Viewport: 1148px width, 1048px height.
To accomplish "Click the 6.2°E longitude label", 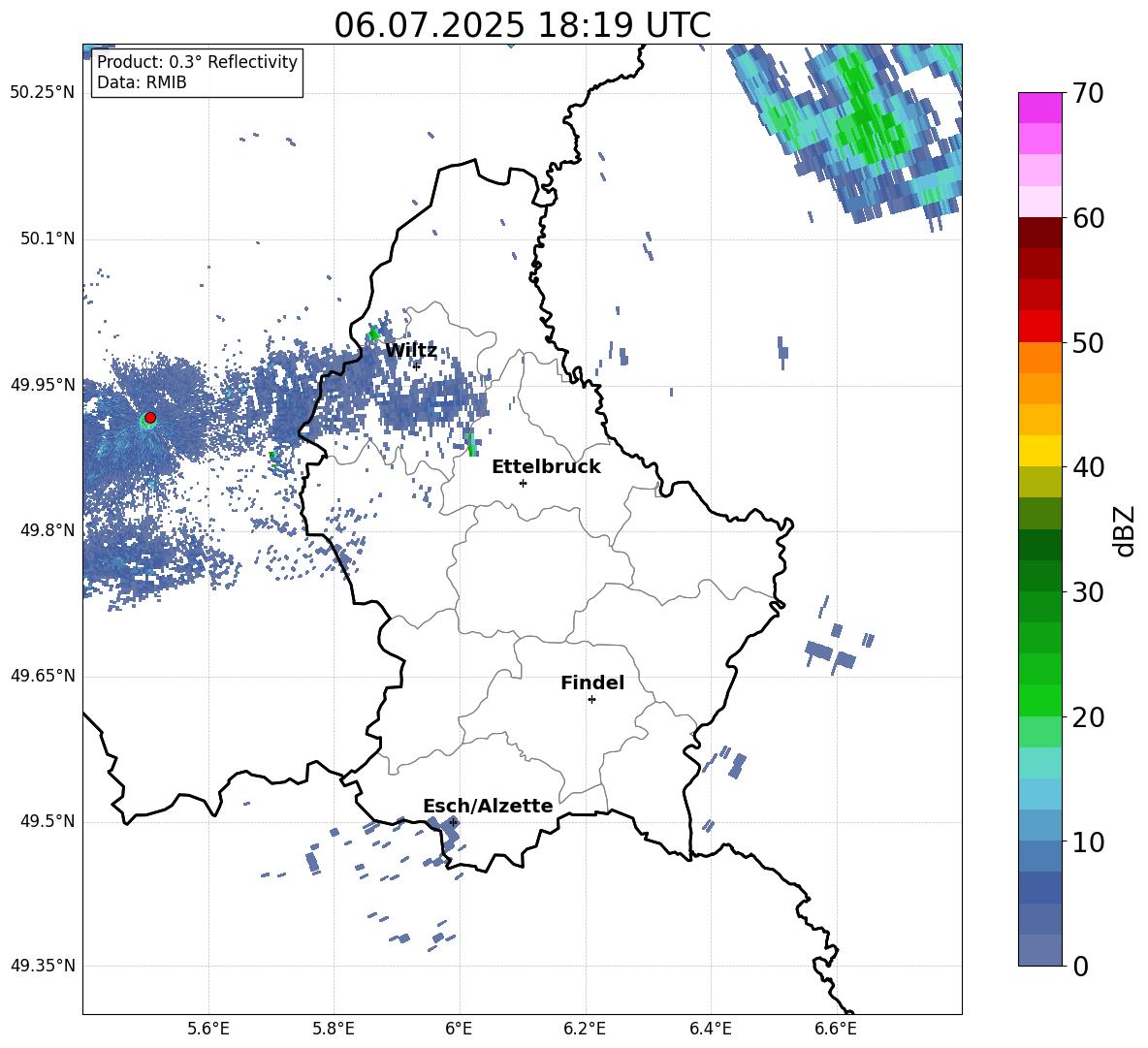I will pyautogui.click(x=585, y=1030).
